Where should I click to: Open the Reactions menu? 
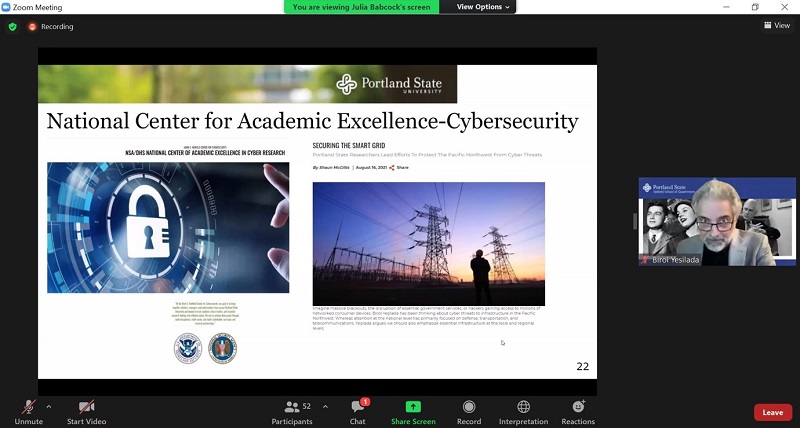578,412
